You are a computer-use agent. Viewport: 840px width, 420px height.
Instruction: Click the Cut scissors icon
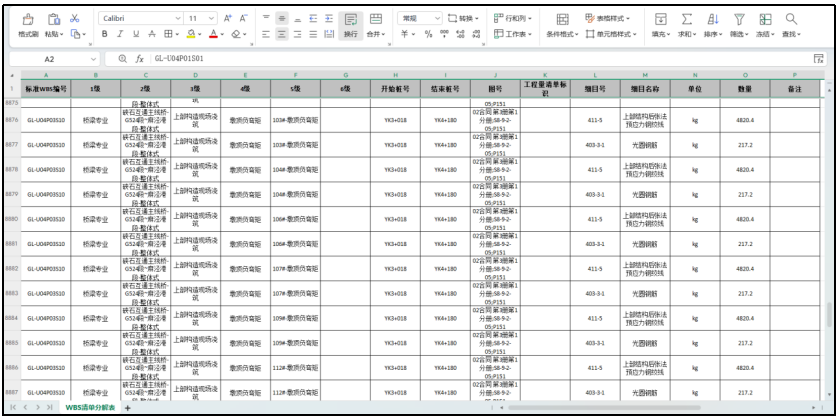(75, 19)
